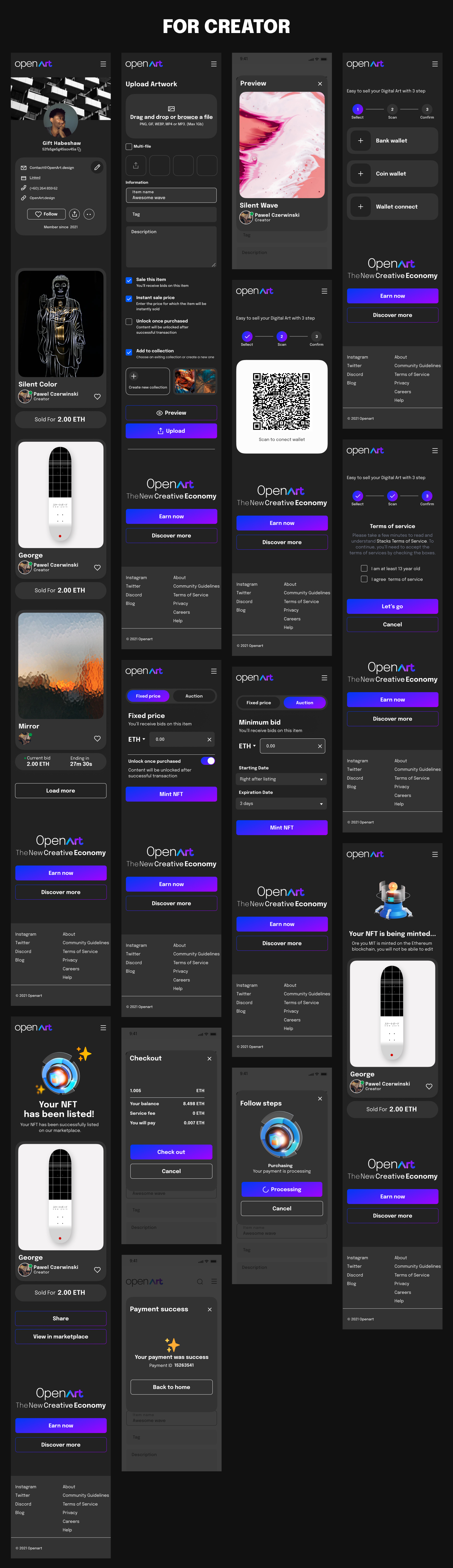
Task: Close the Silent Wave preview modal
Action: [x=320, y=83]
